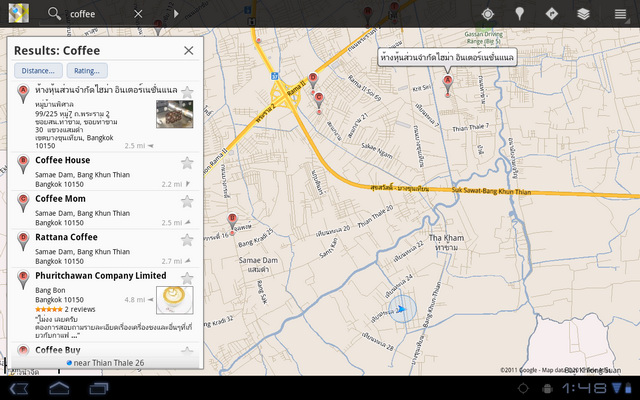Image resolution: width=640 pixels, height=400 pixels.
Task: Open Android recent apps
Action: click(x=99, y=388)
